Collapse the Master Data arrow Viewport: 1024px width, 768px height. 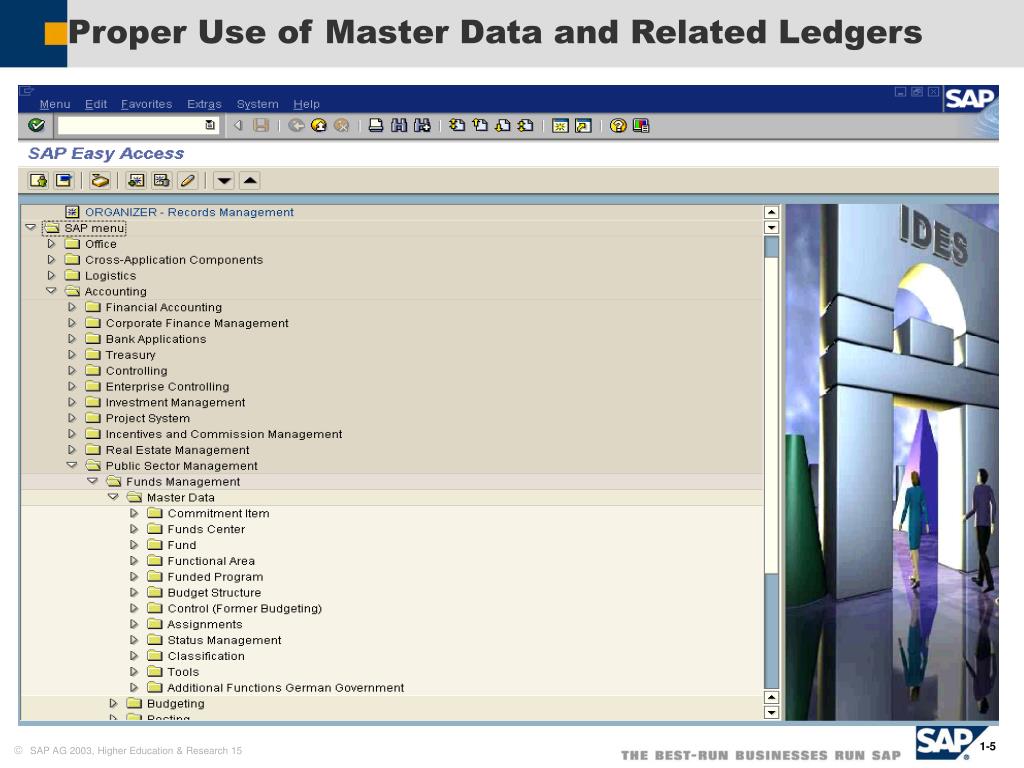113,497
